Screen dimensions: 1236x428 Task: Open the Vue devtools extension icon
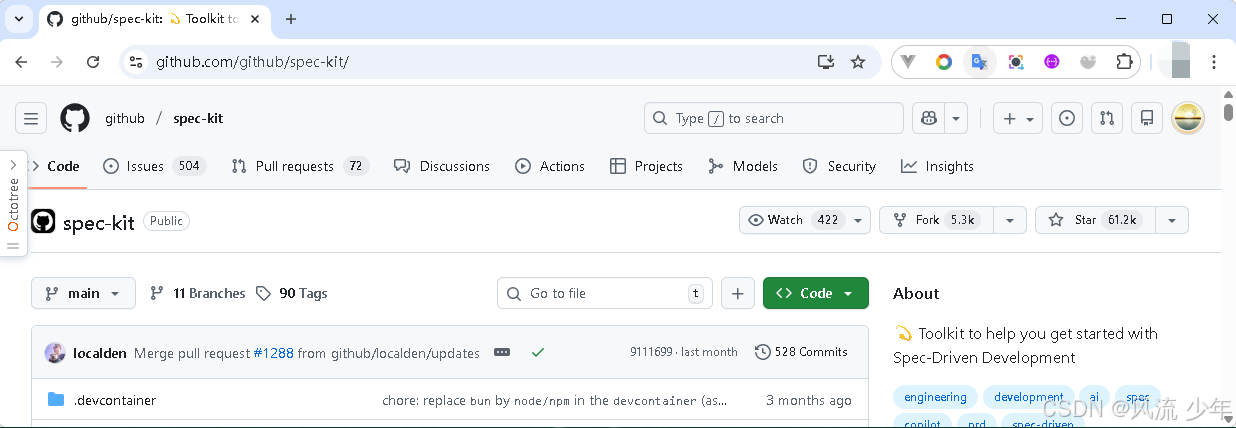(908, 62)
